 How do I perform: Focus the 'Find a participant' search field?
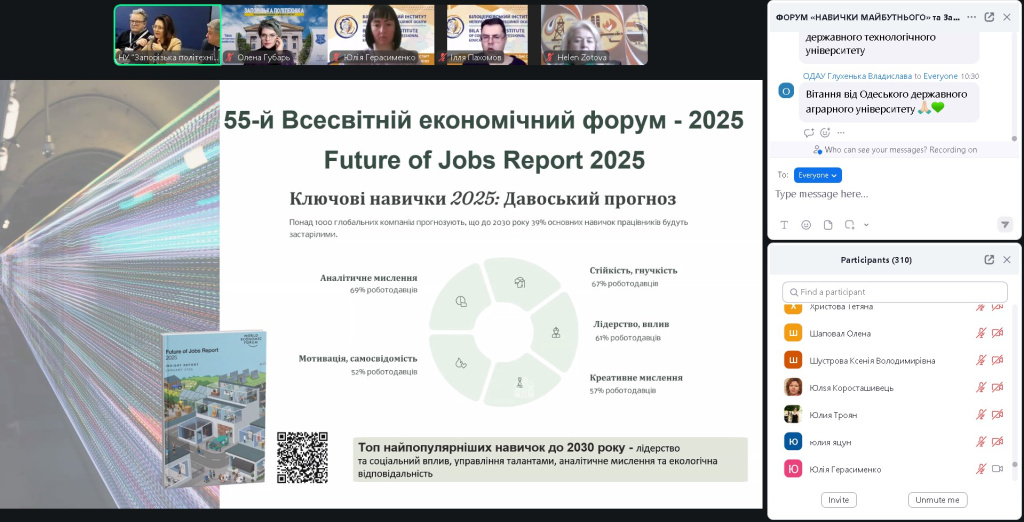(x=894, y=292)
